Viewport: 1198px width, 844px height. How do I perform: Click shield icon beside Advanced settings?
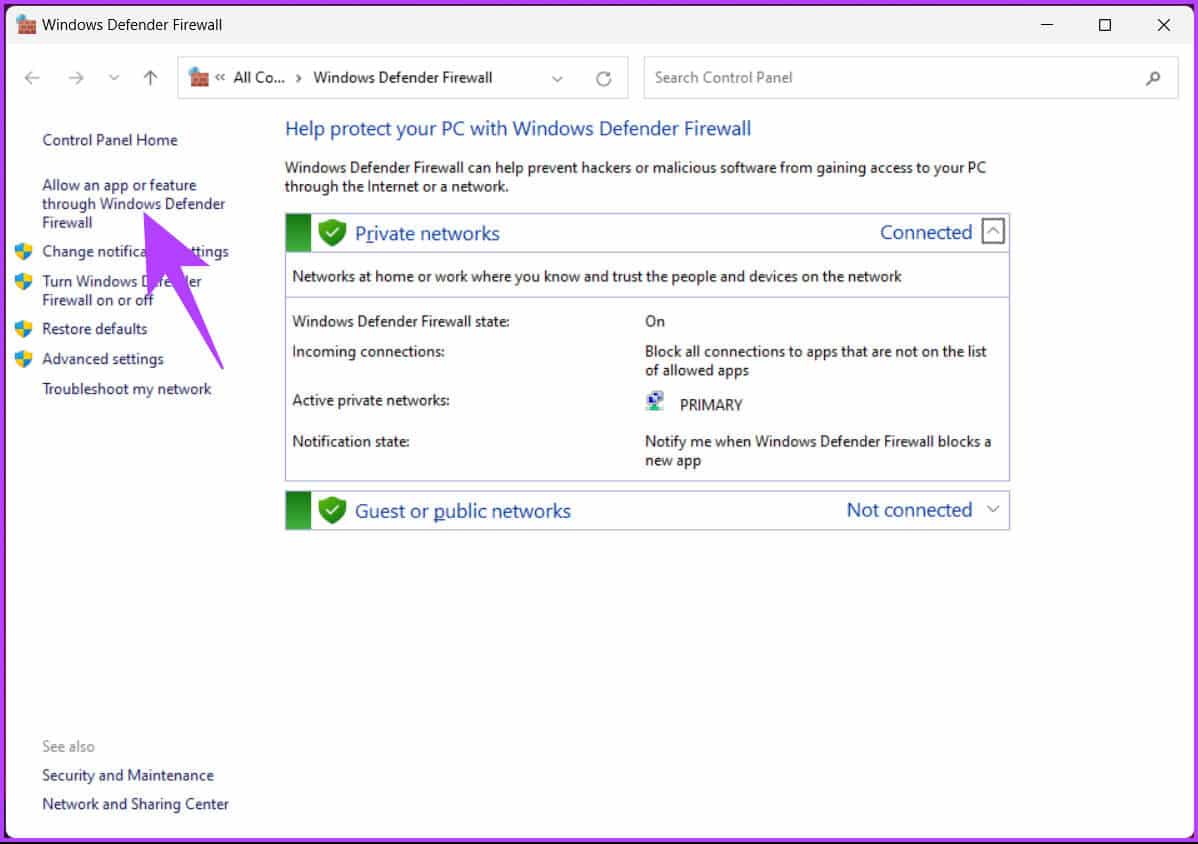pyautogui.click(x=24, y=359)
